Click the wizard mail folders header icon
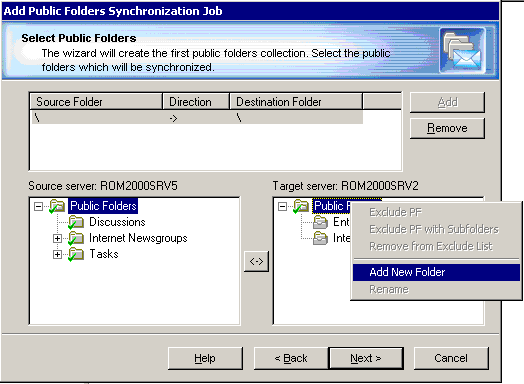 463,50
